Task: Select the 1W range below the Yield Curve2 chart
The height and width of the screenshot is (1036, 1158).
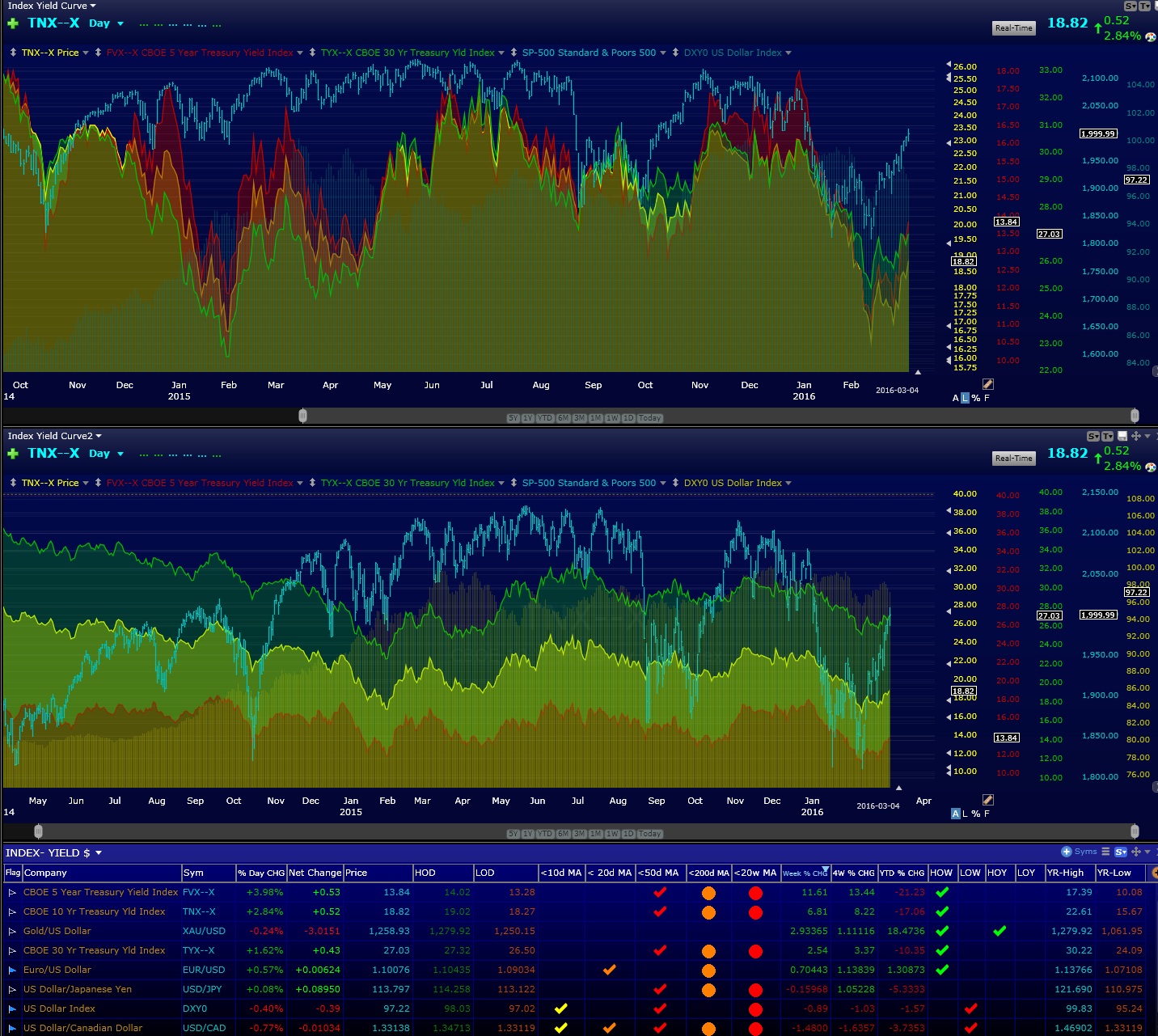Action: pos(612,834)
